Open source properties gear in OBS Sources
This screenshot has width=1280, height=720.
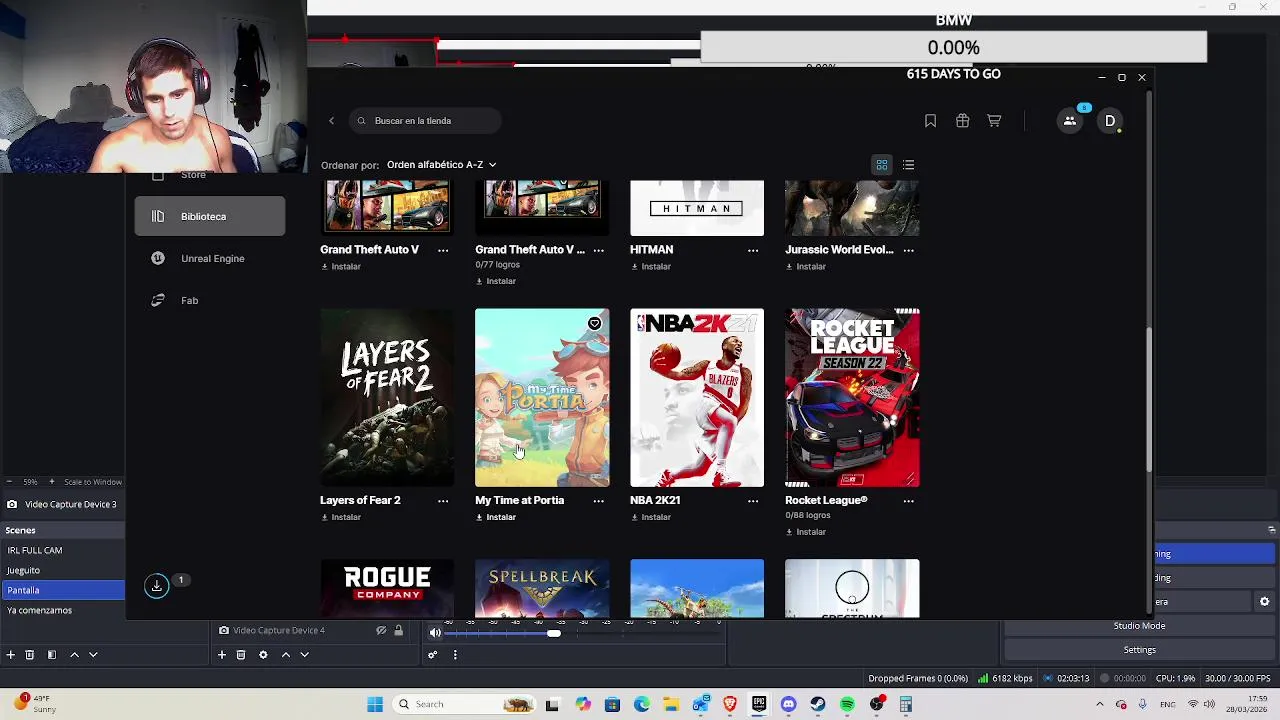(263, 655)
